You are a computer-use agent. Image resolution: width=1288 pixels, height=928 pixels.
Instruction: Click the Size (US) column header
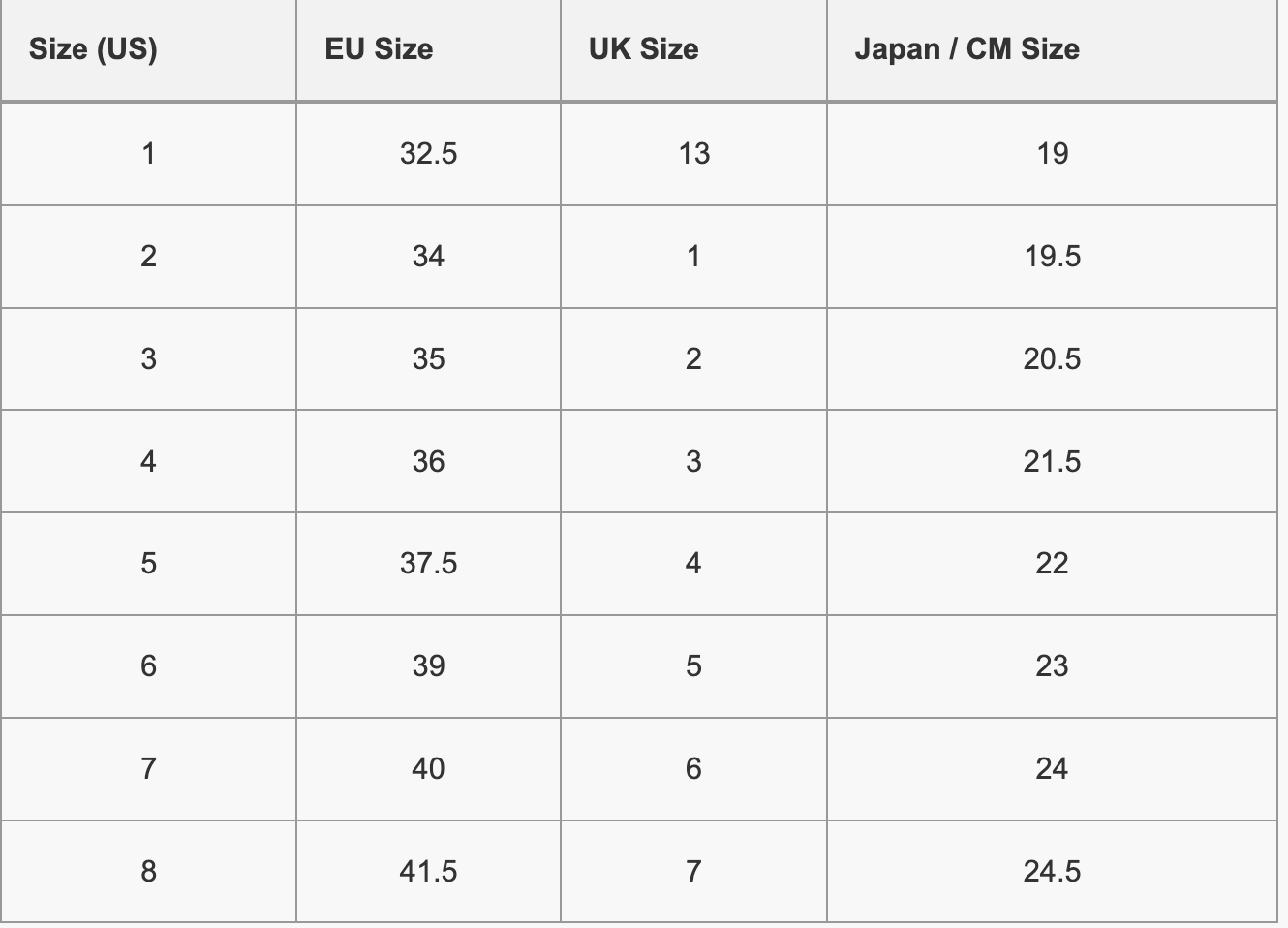pos(93,49)
